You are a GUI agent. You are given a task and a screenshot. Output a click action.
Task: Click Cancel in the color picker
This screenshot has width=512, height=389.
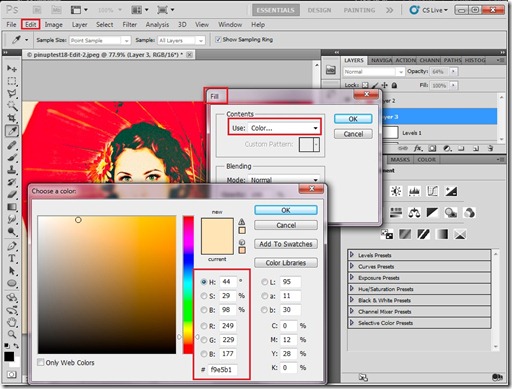tap(286, 225)
